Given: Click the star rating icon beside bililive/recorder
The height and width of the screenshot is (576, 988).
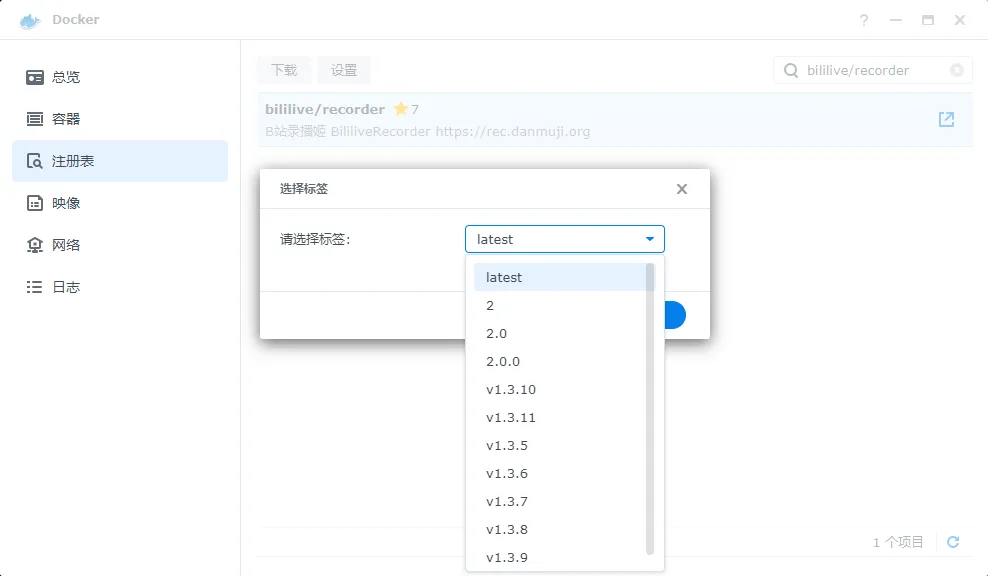Looking at the screenshot, I should 401,109.
